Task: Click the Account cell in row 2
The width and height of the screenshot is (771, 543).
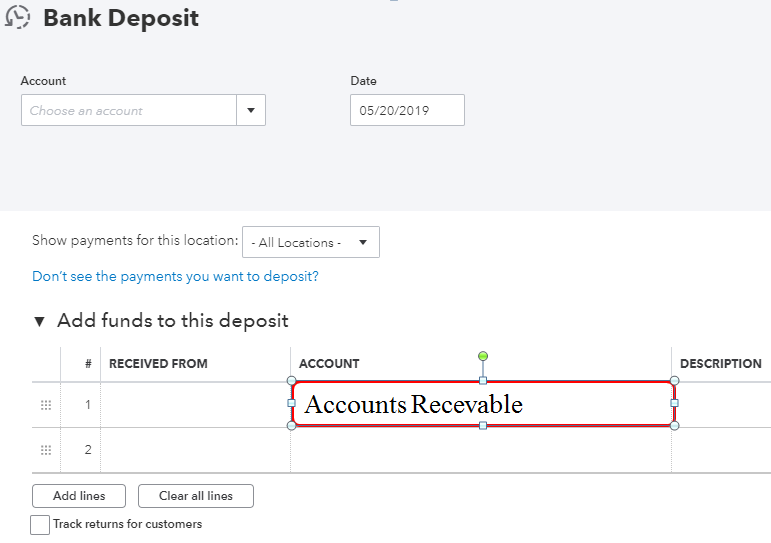Action: point(480,450)
